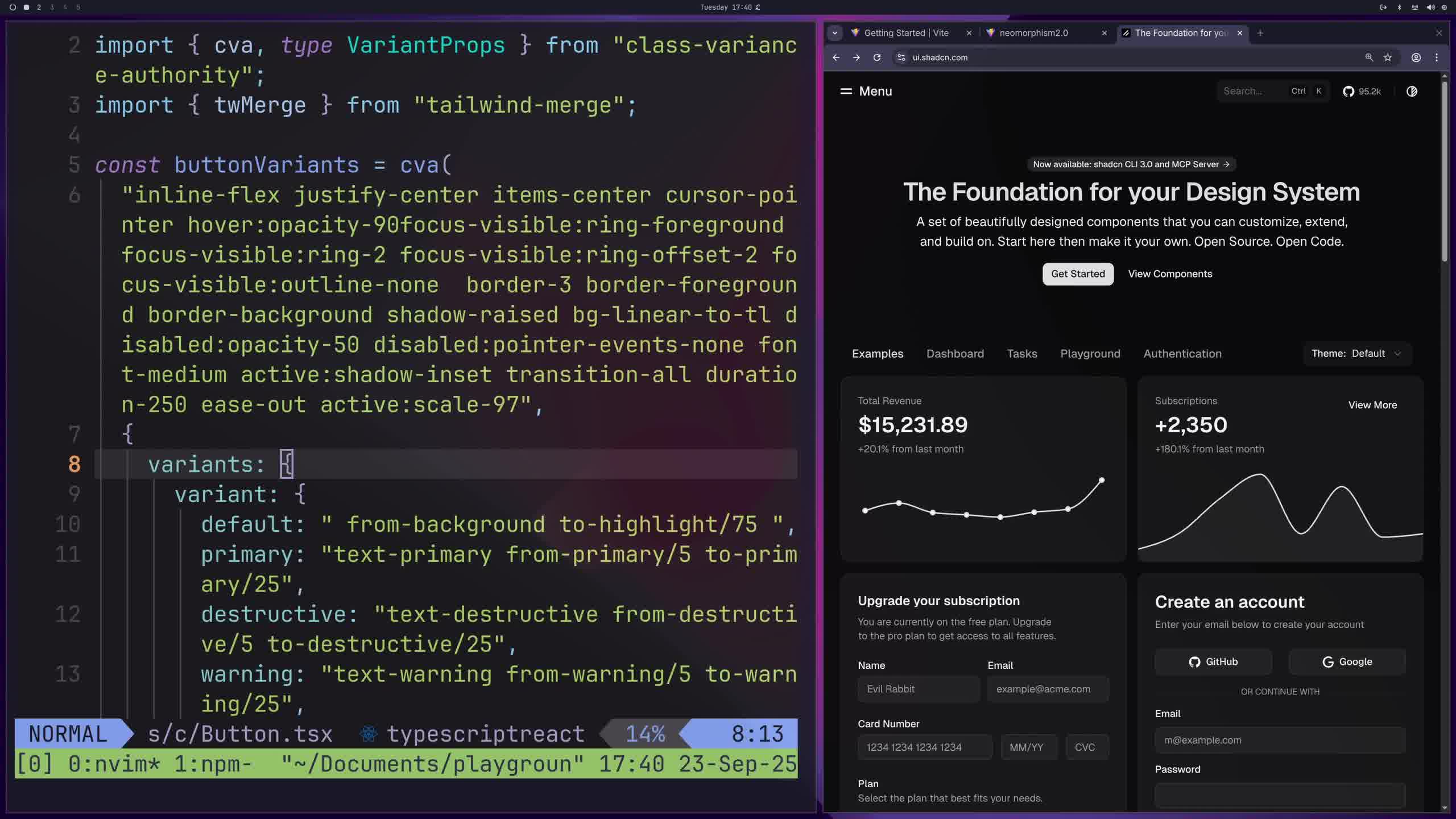The height and width of the screenshot is (819, 1456).
Task: Switch to the Dashboard examples tab
Action: [x=955, y=354]
